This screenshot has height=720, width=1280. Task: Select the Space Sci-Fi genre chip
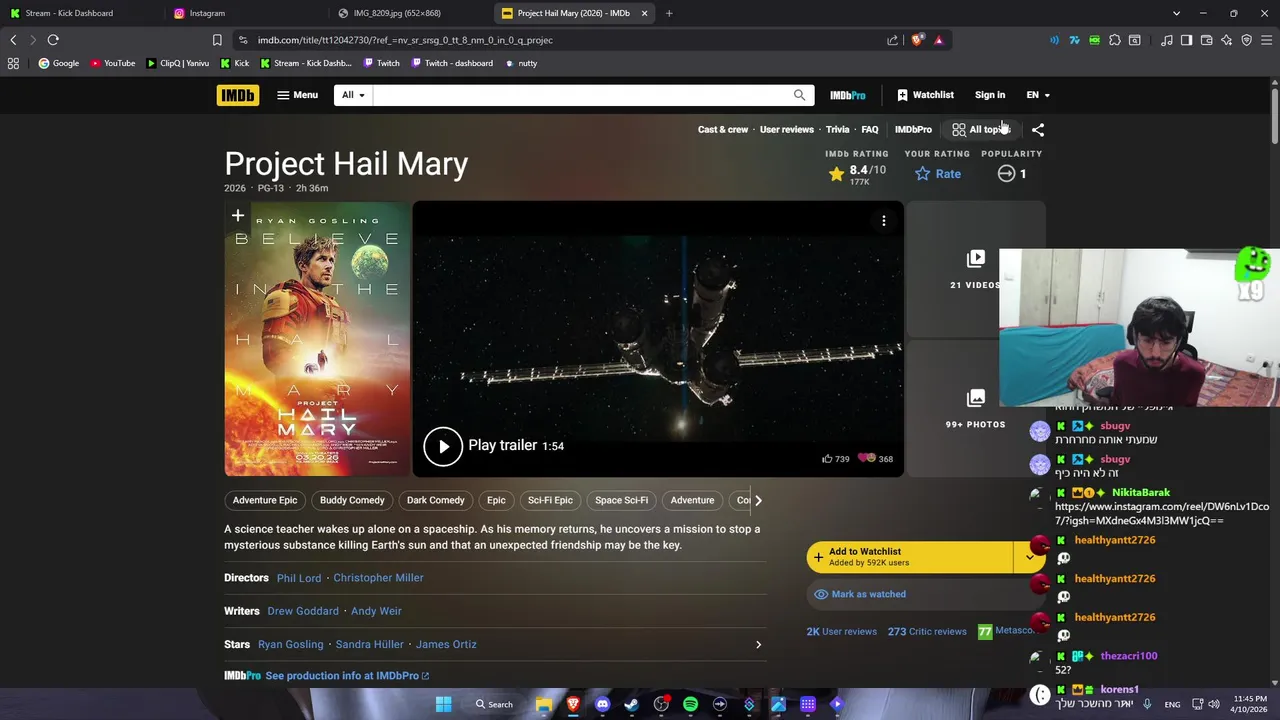[622, 500]
